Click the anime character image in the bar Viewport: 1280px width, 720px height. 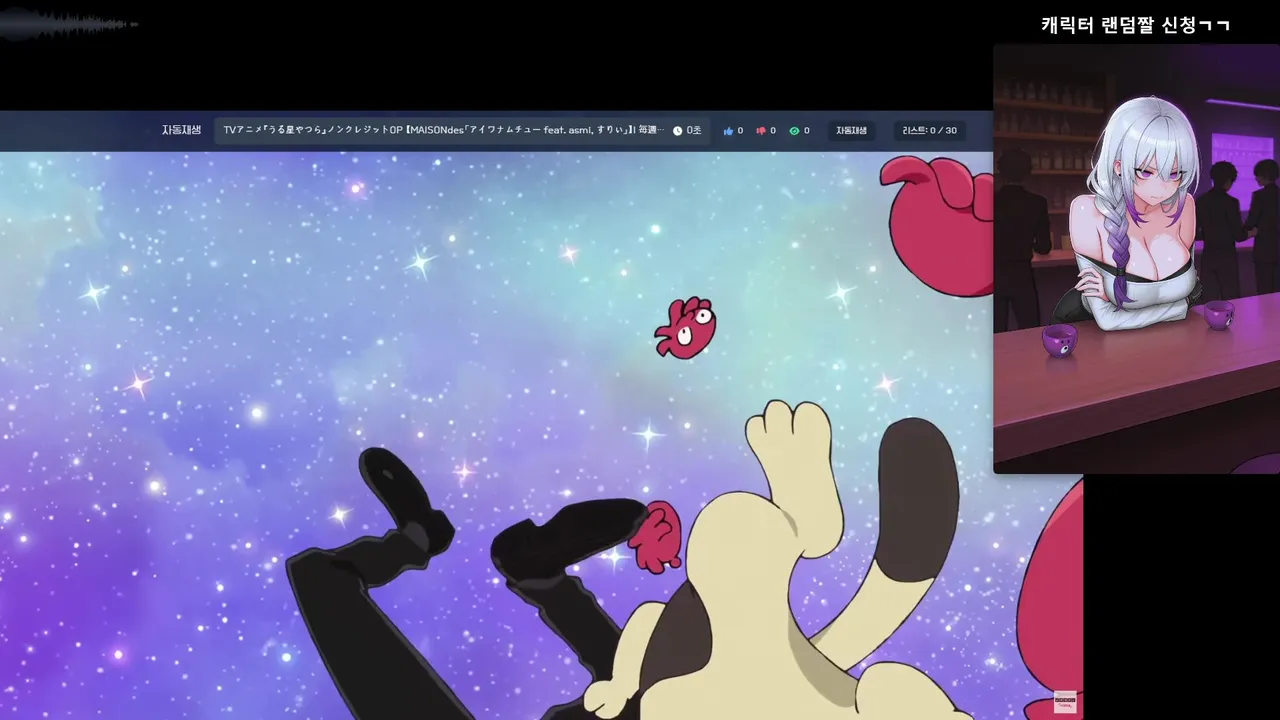[x=1136, y=259]
